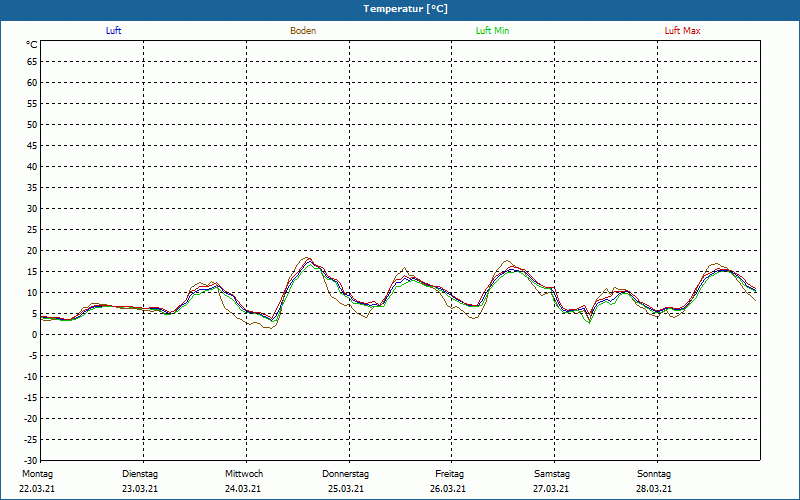Click the 50 value on the y-axis
Viewport: 800px width, 500px height.
pos(32,124)
